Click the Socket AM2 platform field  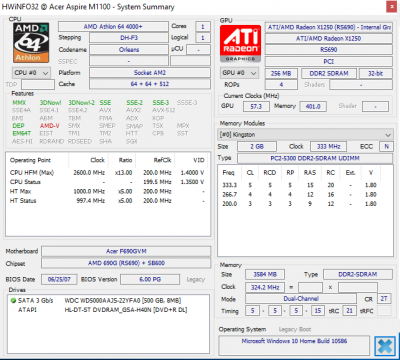[150, 73]
